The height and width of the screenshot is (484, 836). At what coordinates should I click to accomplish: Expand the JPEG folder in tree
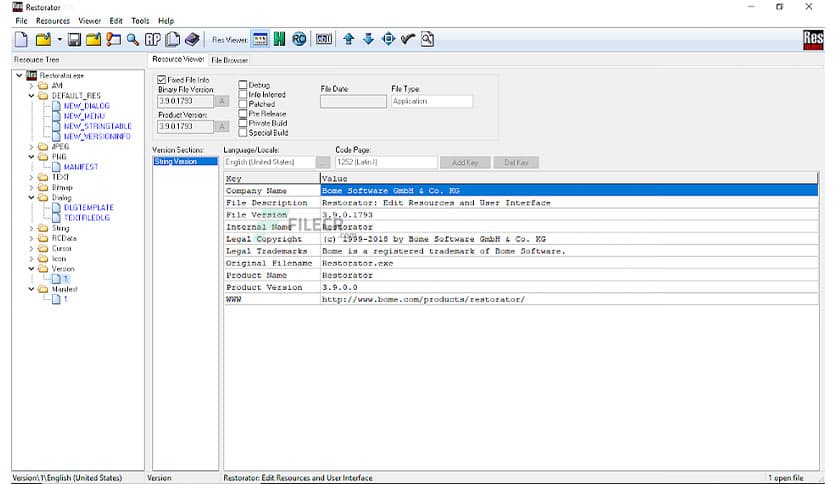(31, 147)
